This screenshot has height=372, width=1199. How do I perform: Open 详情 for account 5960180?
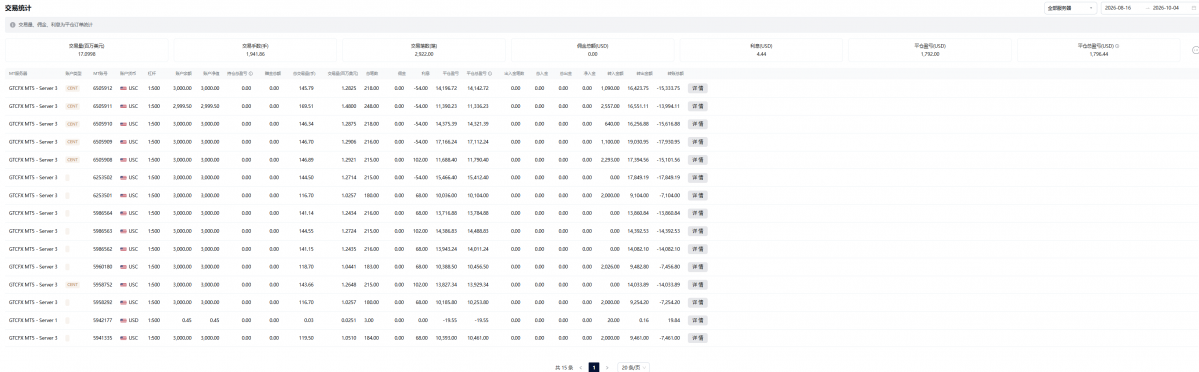click(x=697, y=266)
